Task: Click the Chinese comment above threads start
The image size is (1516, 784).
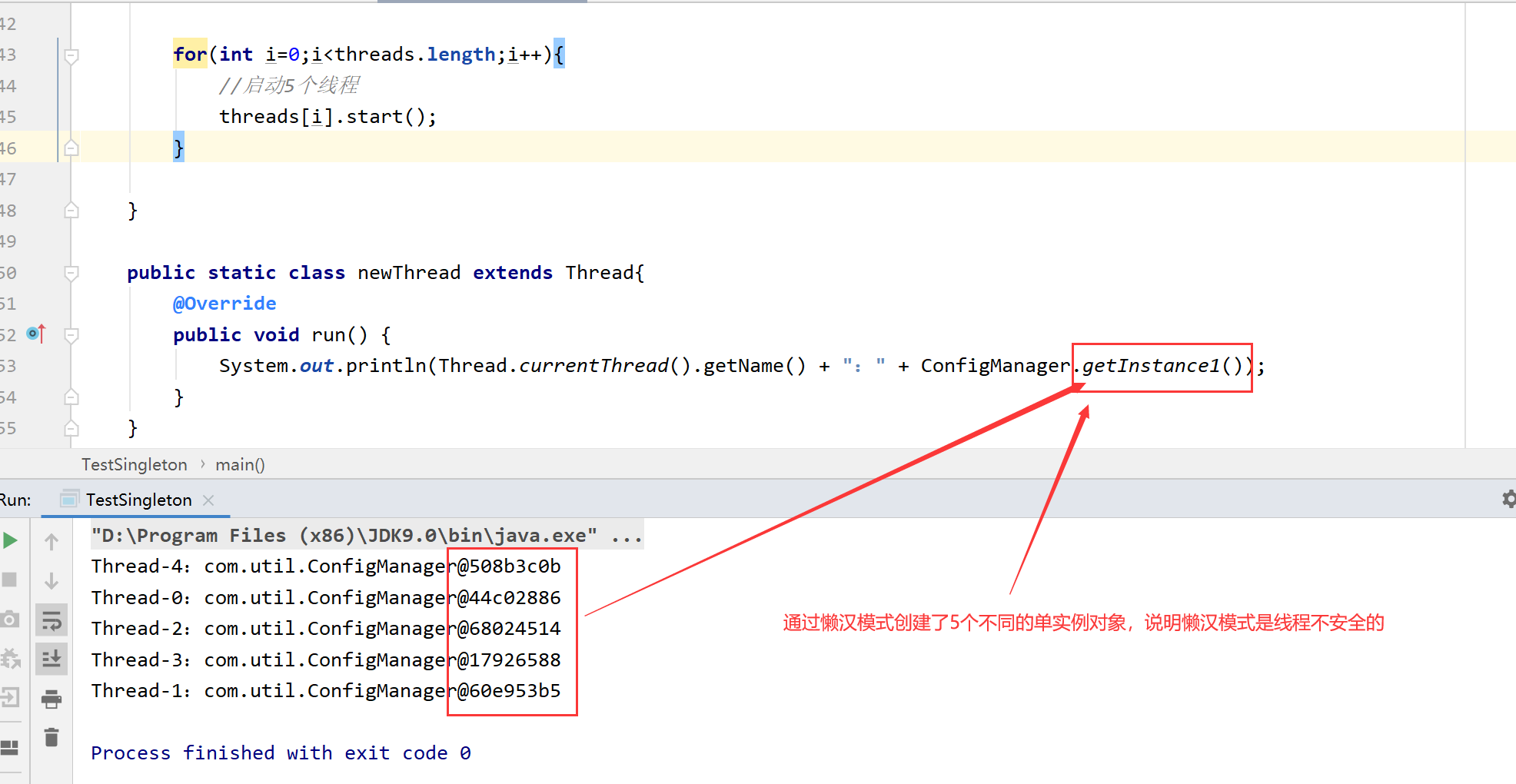Action: (289, 85)
